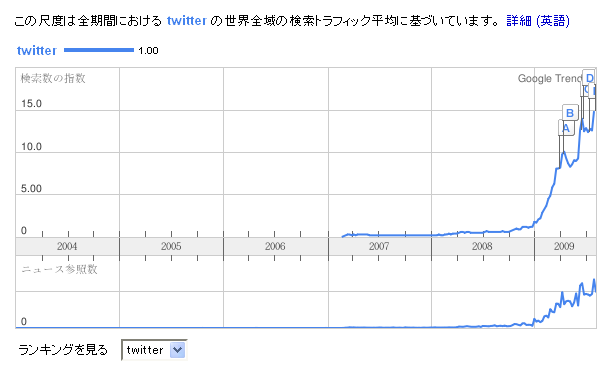Click flag marker E at chart's right edge
Screen dimensions: 613x374
point(593,91)
